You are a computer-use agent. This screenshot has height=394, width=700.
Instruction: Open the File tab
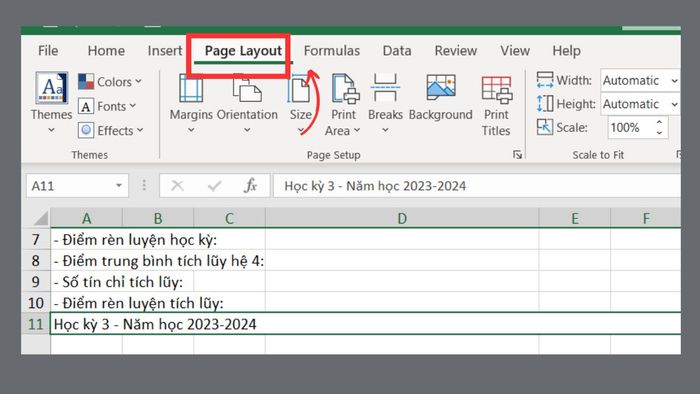pyautogui.click(x=48, y=50)
